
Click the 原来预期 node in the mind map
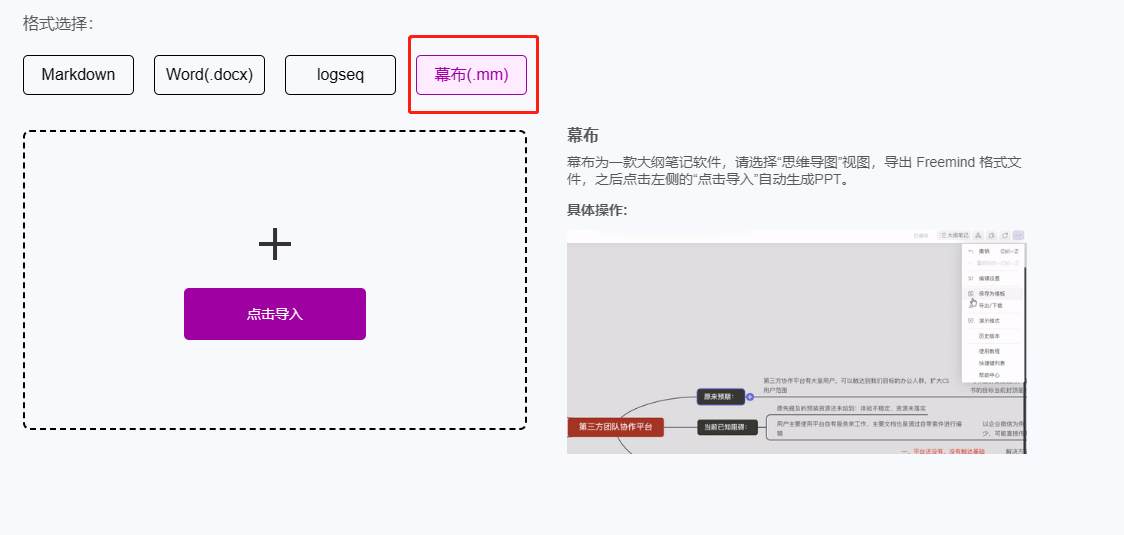720,396
